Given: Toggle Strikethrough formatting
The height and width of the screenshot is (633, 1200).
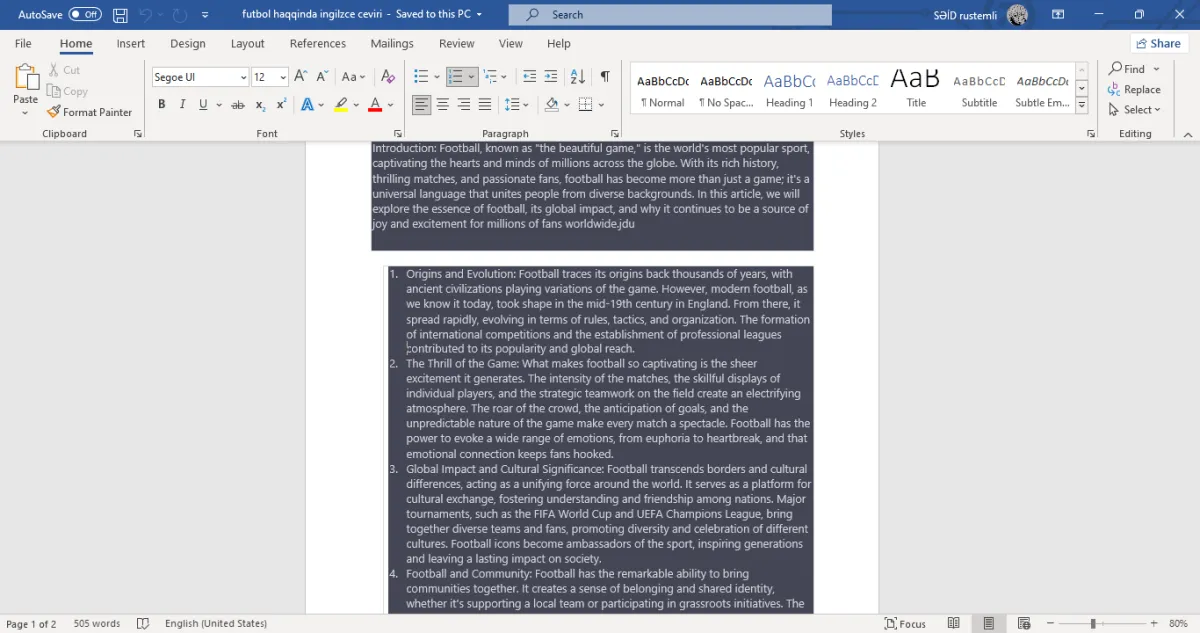Looking at the screenshot, I should 238,105.
